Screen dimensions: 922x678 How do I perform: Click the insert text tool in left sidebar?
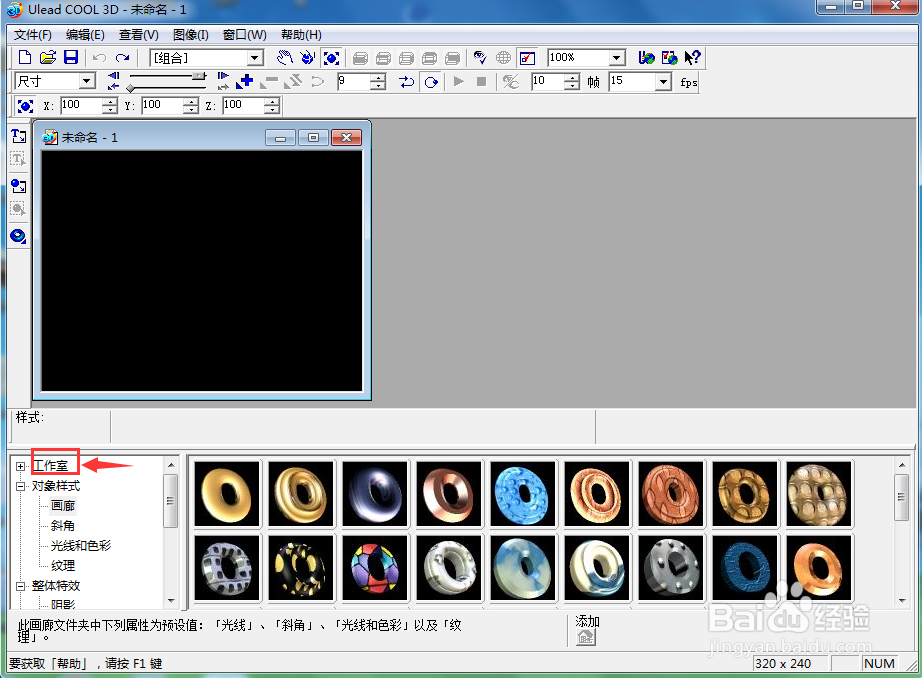point(18,136)
